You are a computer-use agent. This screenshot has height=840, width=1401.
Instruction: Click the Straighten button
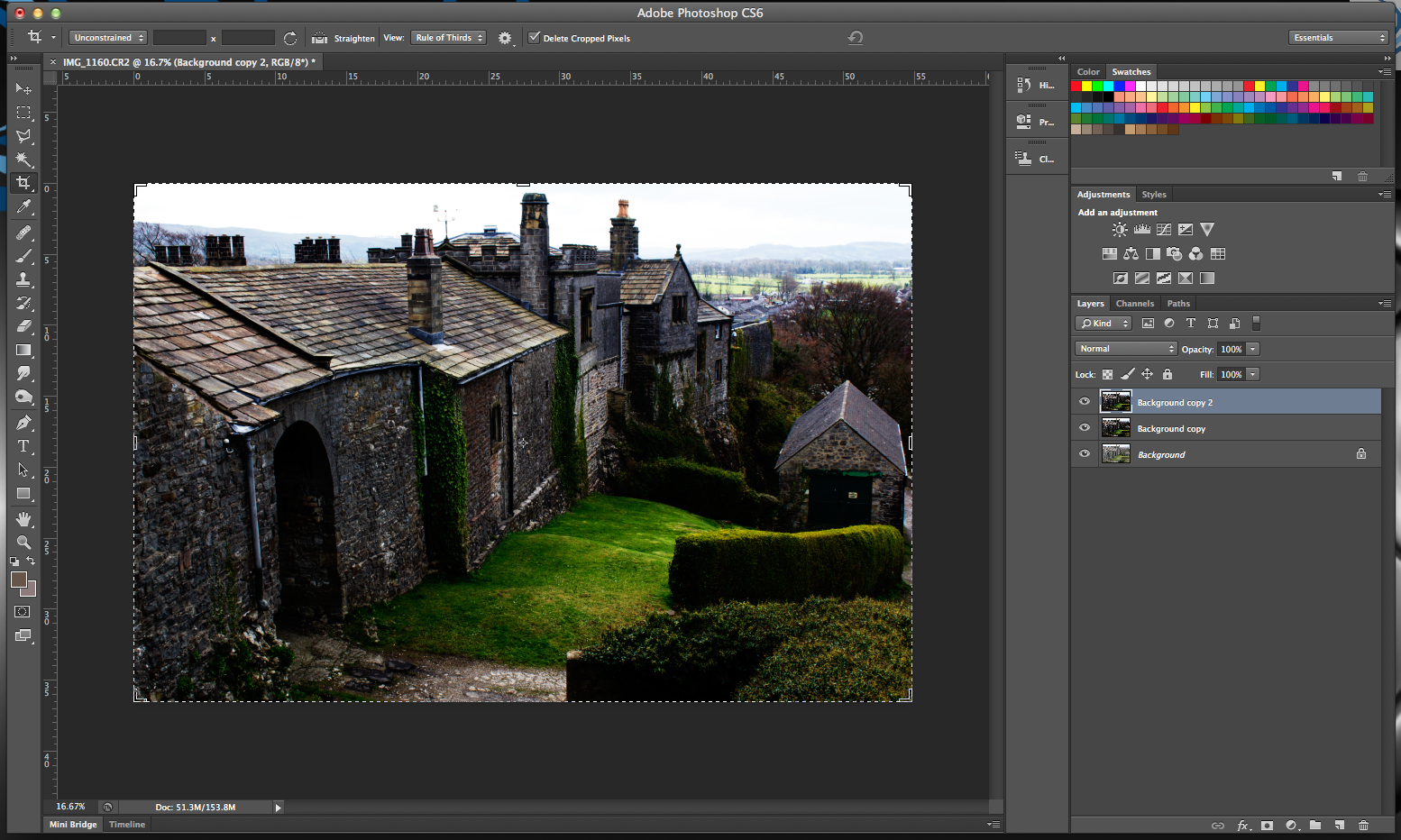coord(343,38)
